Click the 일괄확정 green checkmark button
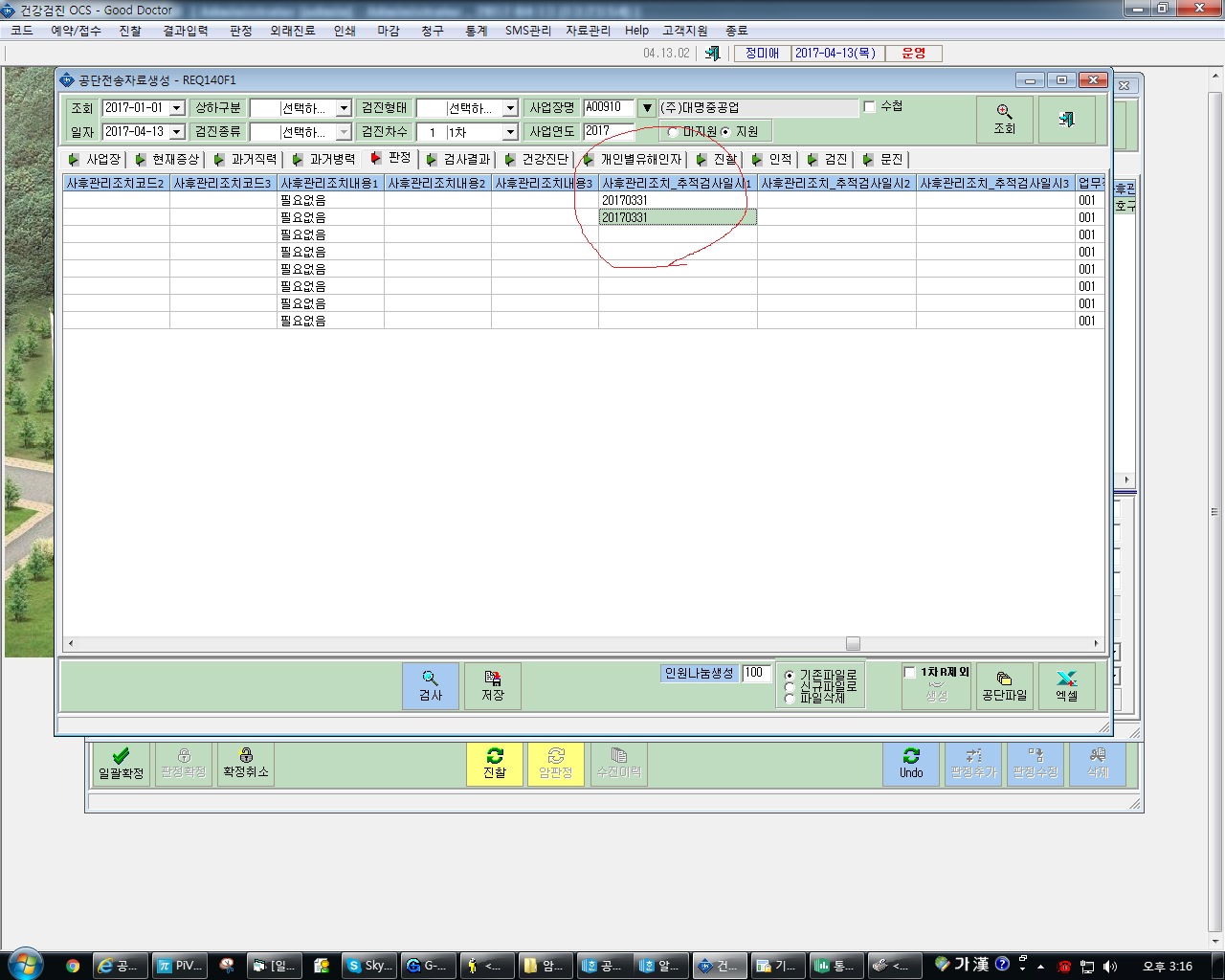The height and width of the screenshot is (980, 1225). [121, 764]
